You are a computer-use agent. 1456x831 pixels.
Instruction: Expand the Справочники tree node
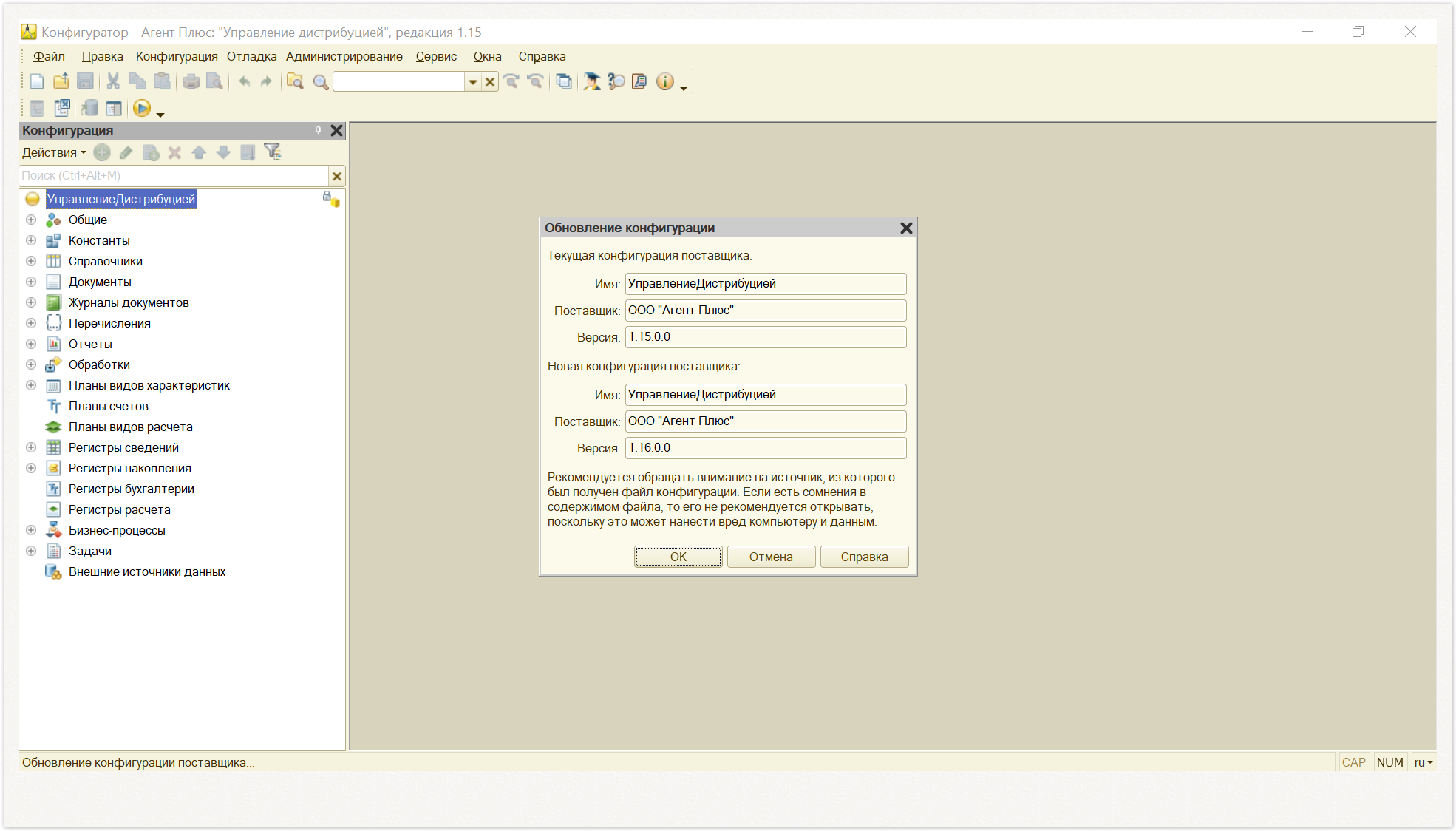point(31,261)
